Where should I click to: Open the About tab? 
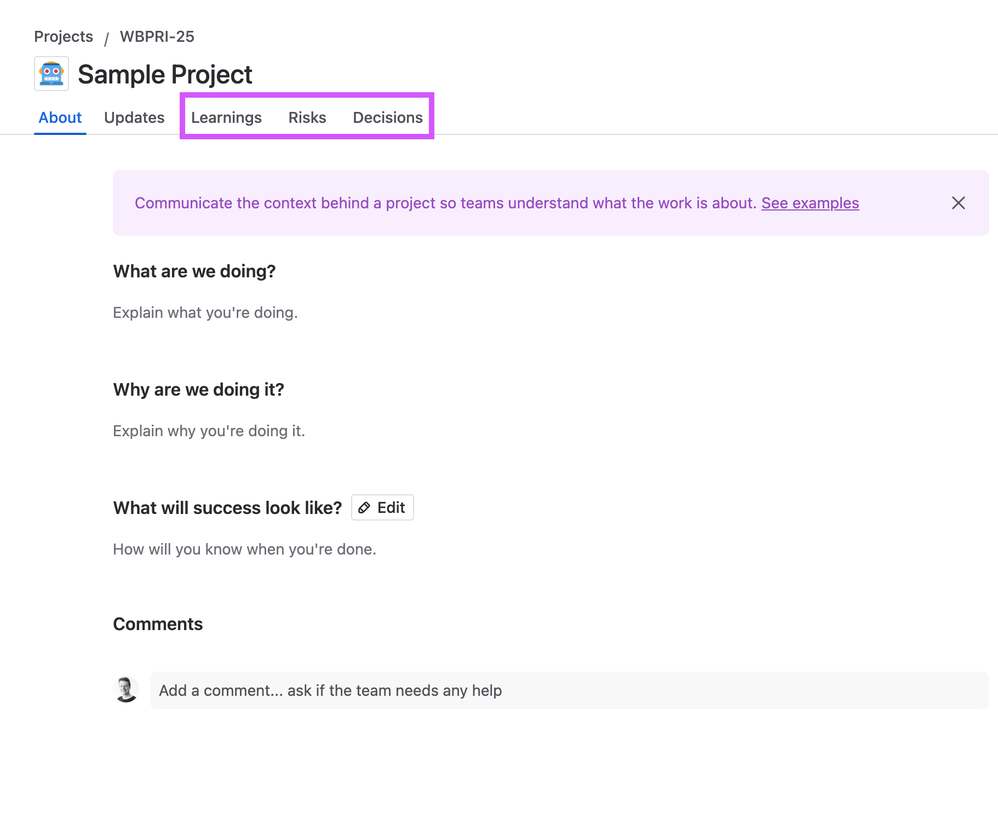pyautogui.click(x=60, y=118)
